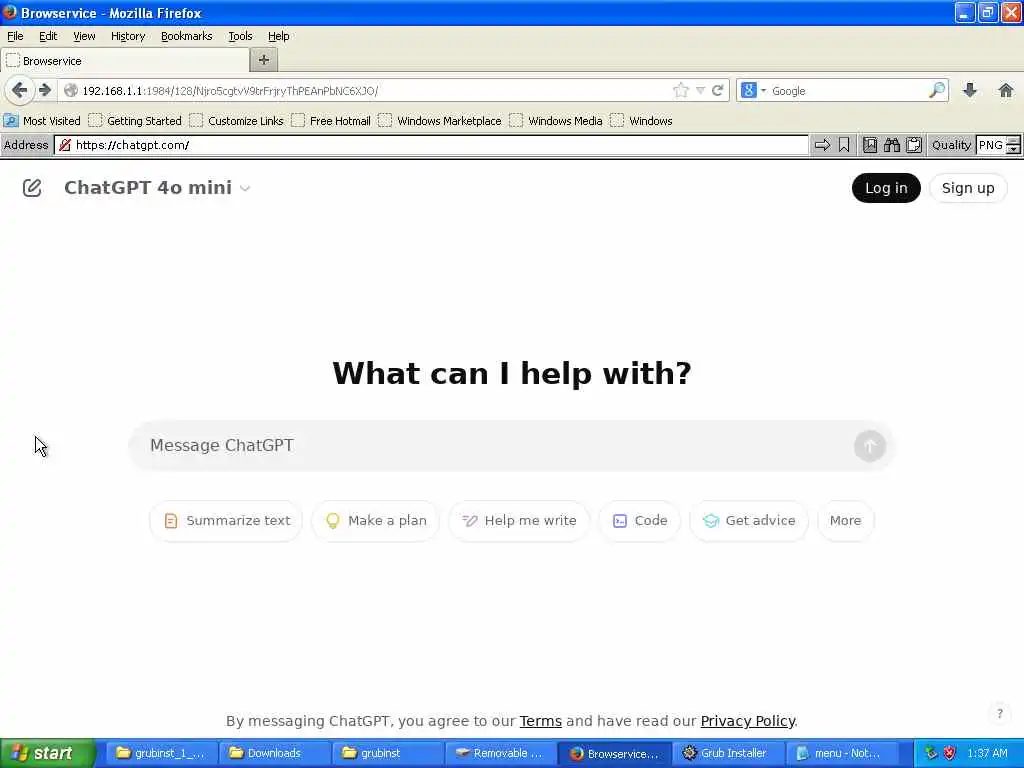The height and width of the screenshot is (768, 1024).
Task: Choose the Summarize text suggestion
Action: tap(226, 520)
